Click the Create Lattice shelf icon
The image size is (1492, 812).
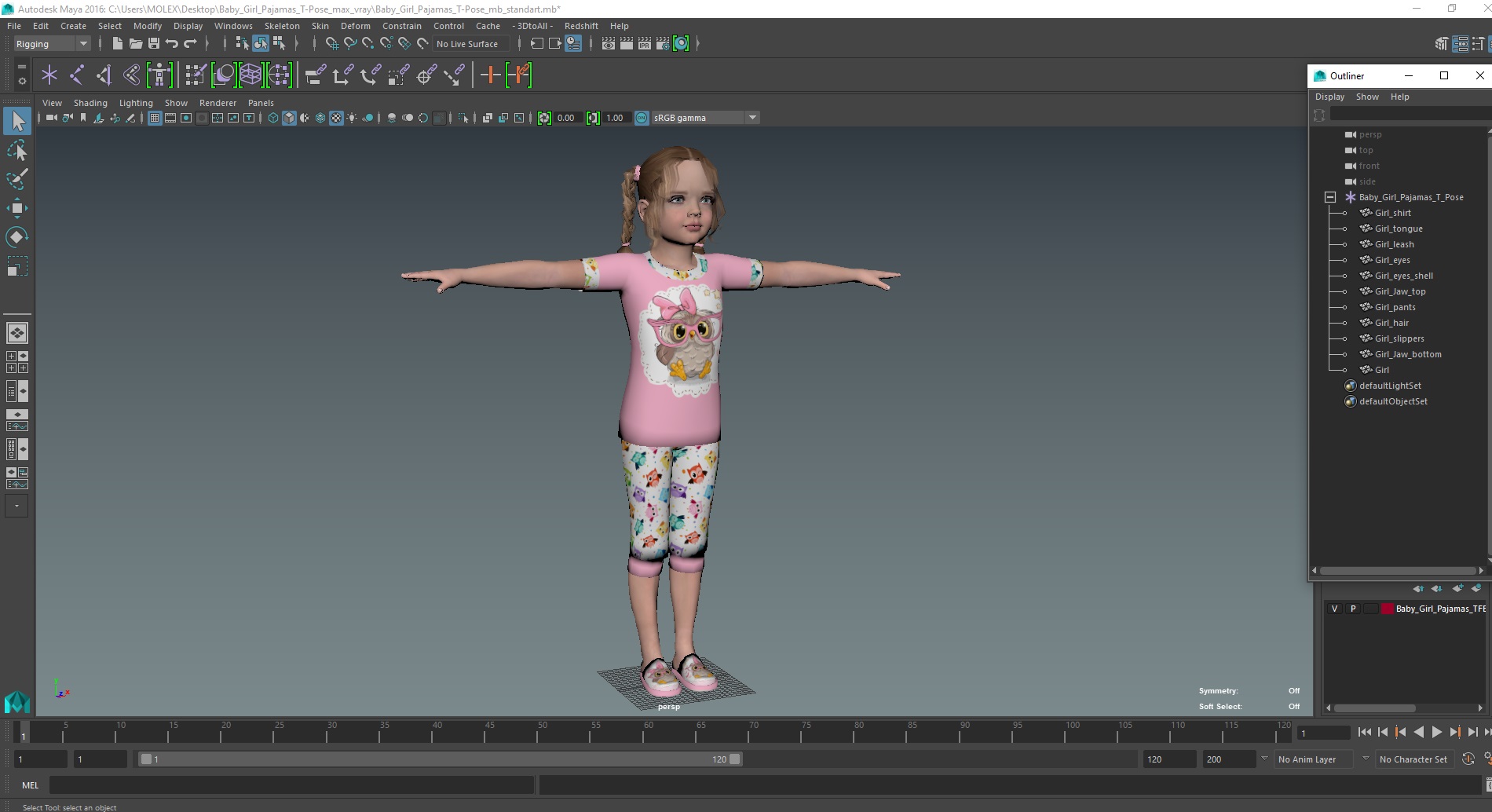pyautogui.click(x=250, y=75)
